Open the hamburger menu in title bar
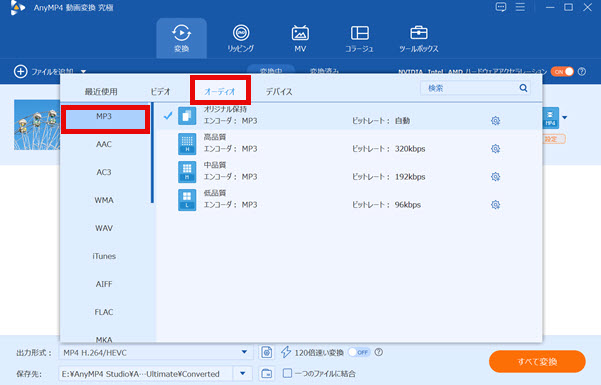The height and width of the screenshot is (385, 601). [520, 7]
